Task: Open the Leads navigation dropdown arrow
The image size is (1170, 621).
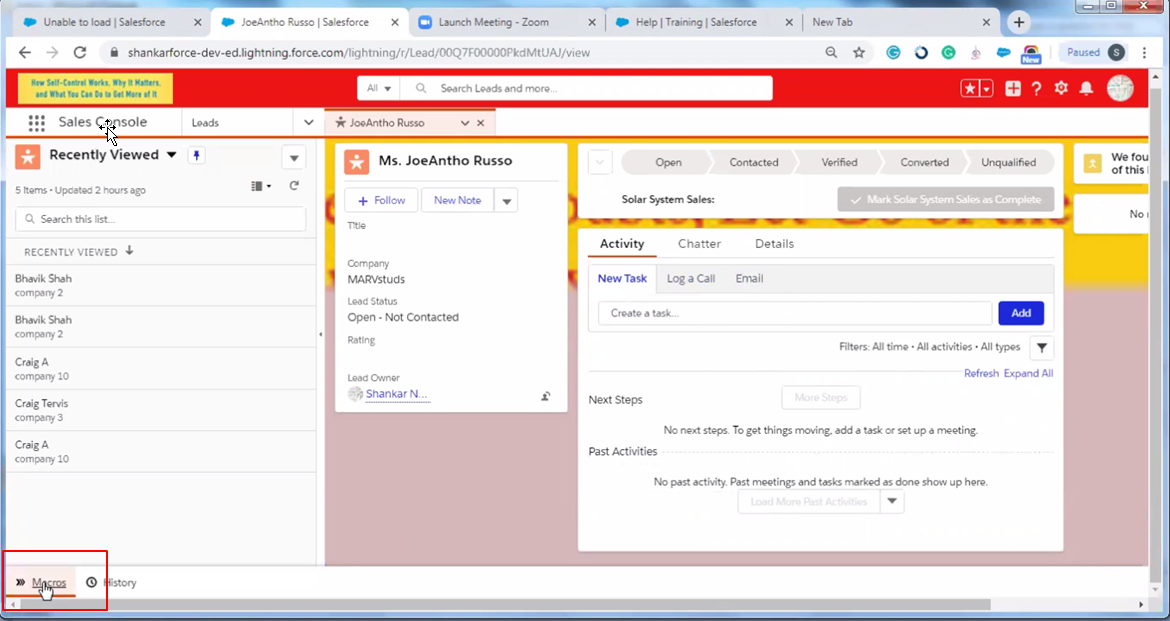Action: tap(309, 123)
